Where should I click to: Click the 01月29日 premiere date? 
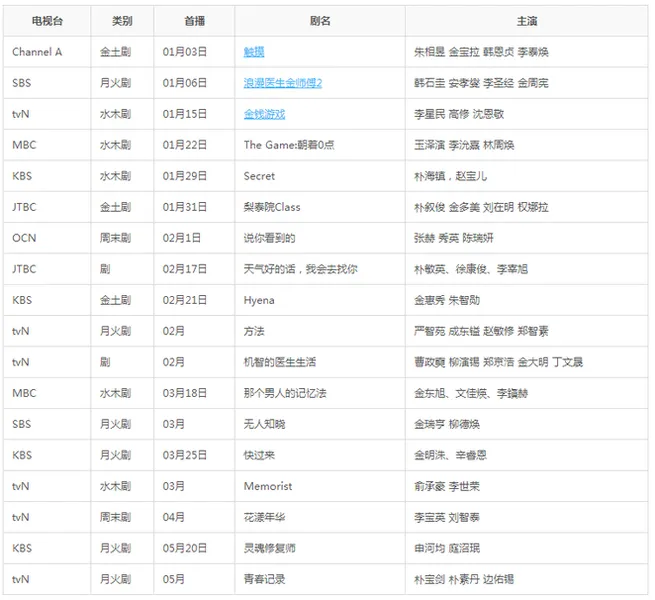pyautogui.click(x=185, y=176)
